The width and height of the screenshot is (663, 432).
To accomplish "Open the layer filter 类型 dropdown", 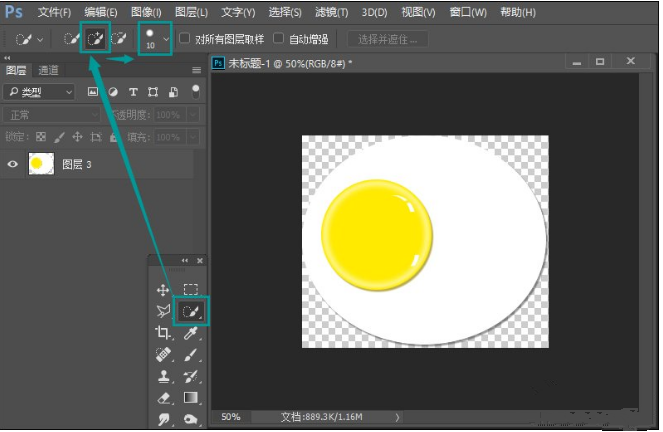I will click(39, 92).
